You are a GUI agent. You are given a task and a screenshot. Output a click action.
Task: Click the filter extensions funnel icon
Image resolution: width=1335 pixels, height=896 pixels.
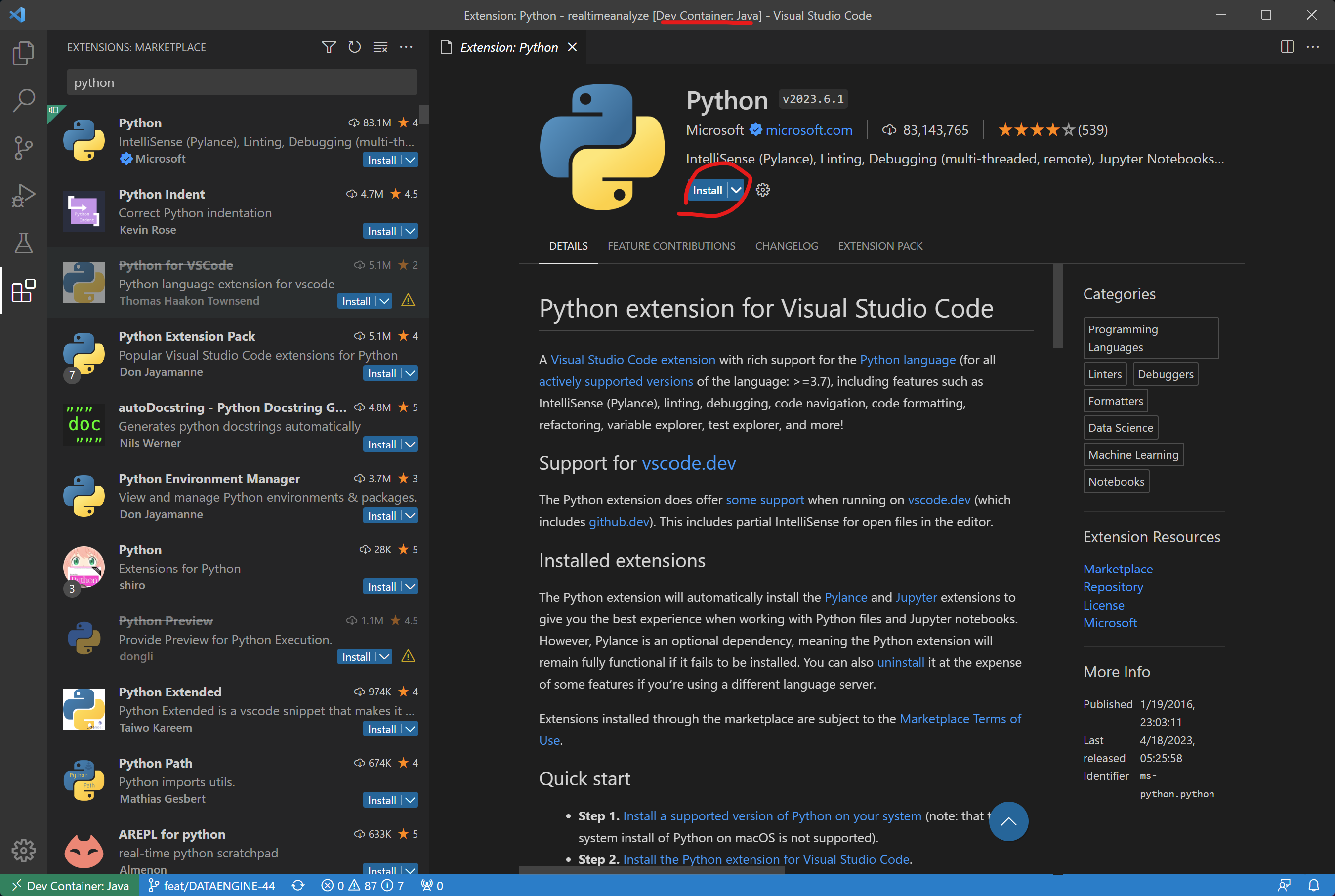pos(329,47)
